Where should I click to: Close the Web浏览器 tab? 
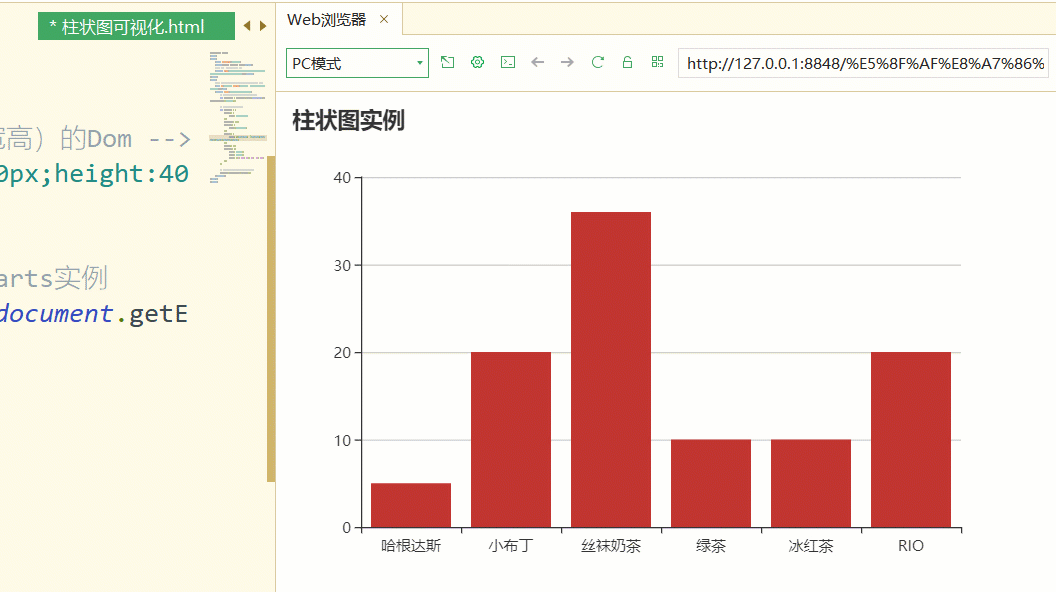pos(384,18)
